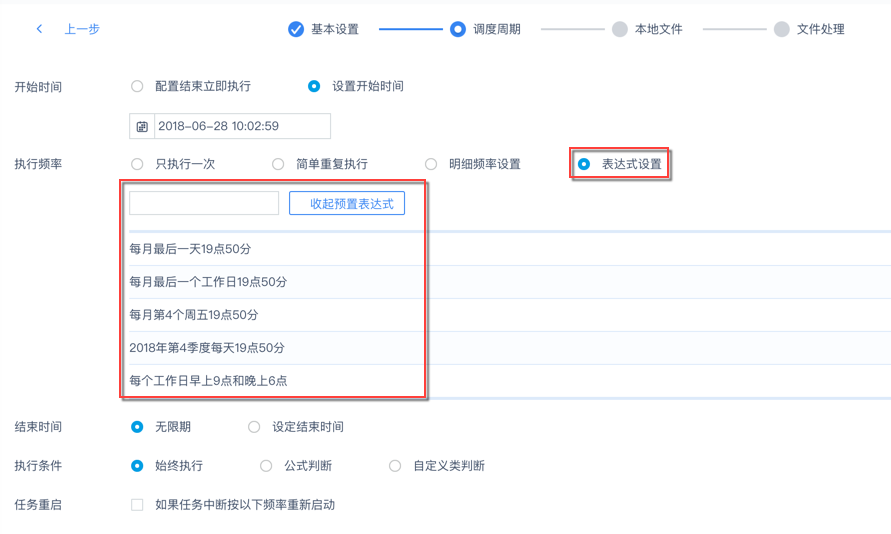
Task: Enable 如果任务中断按以下频率重新启动 checkbox
Action: coord(138,505)
